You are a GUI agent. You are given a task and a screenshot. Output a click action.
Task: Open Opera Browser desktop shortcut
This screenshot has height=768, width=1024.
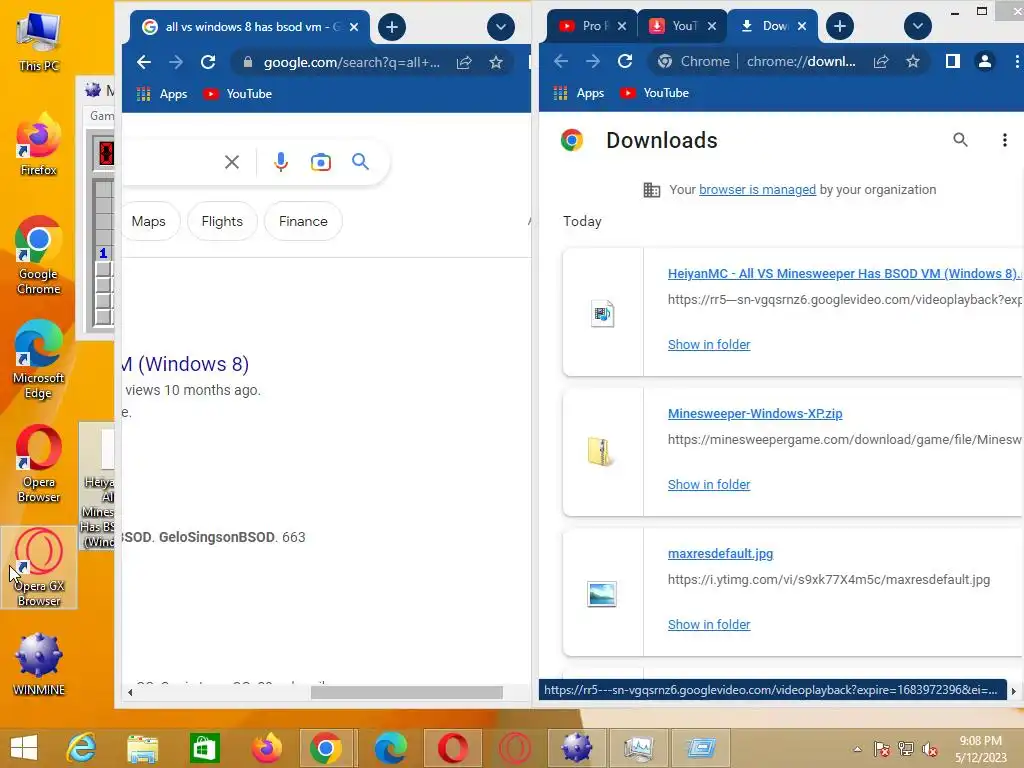click(39, 464)
